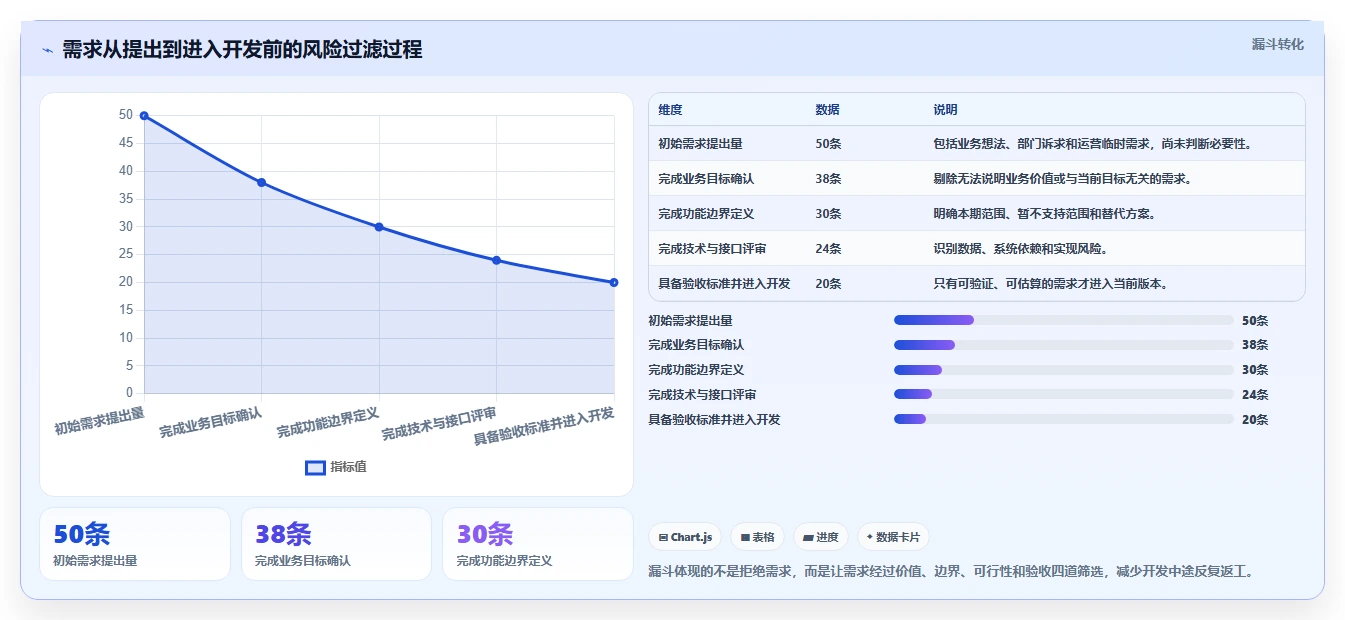Click the progress bar for 完成技术与接口评审

[x=1063, y=394]
